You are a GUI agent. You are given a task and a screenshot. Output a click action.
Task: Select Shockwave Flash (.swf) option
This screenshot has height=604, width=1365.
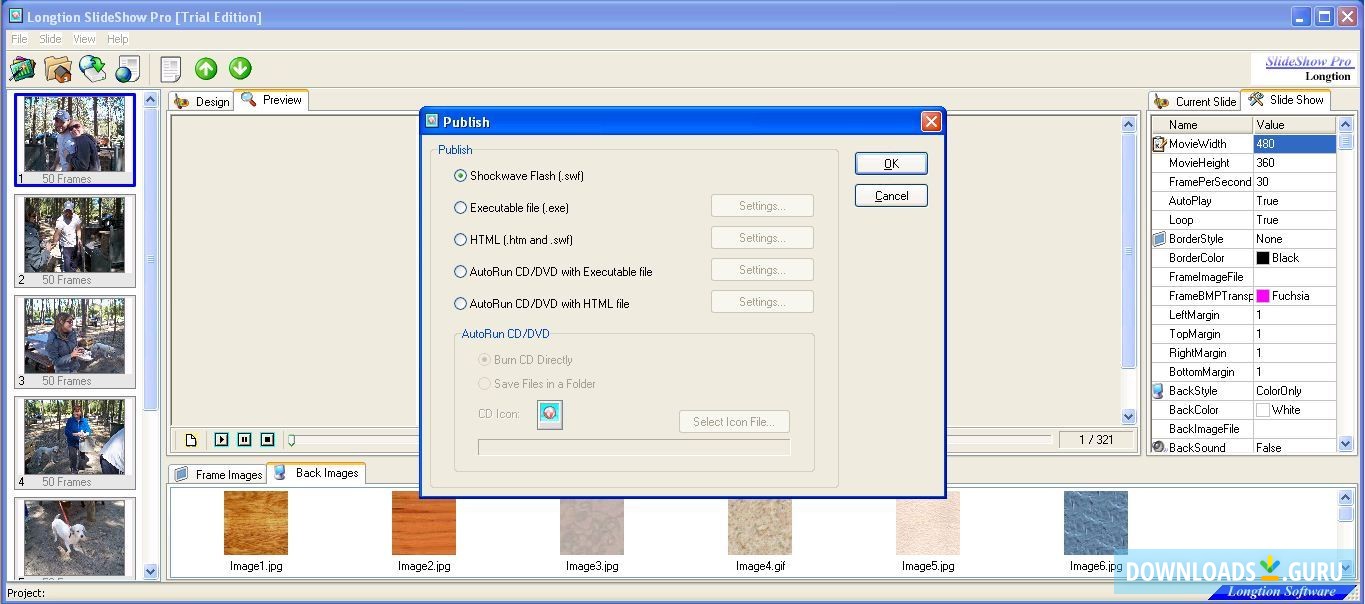pos(519,176)
